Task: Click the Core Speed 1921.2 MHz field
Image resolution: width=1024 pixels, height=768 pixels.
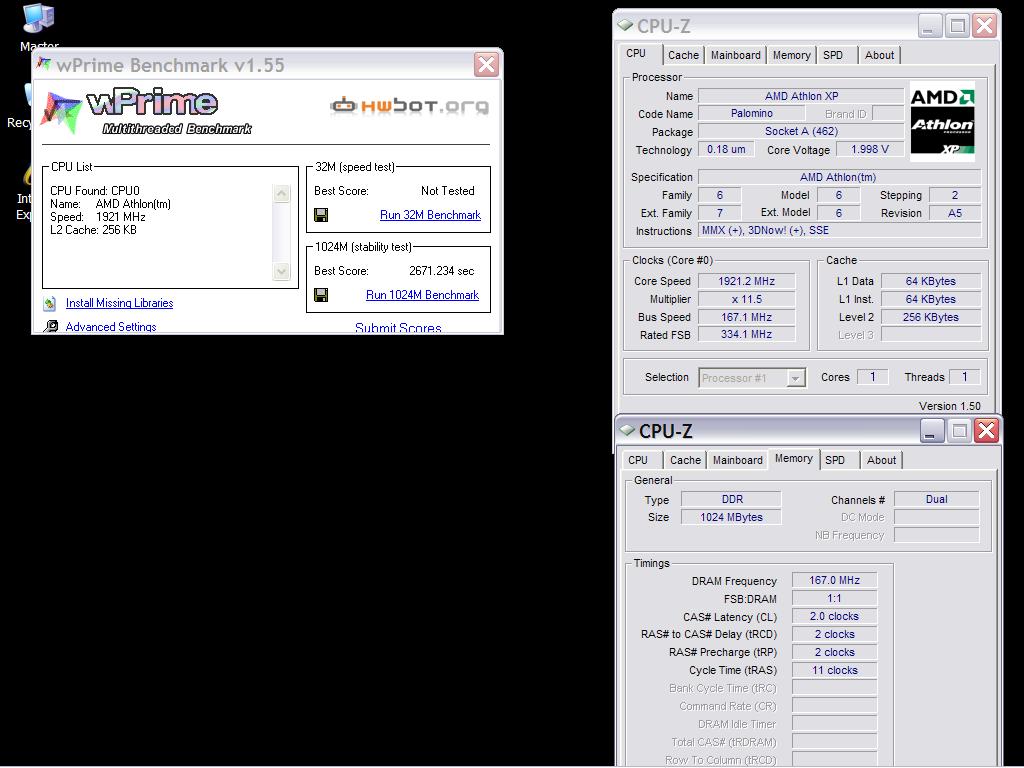Action: pos(746,281)
